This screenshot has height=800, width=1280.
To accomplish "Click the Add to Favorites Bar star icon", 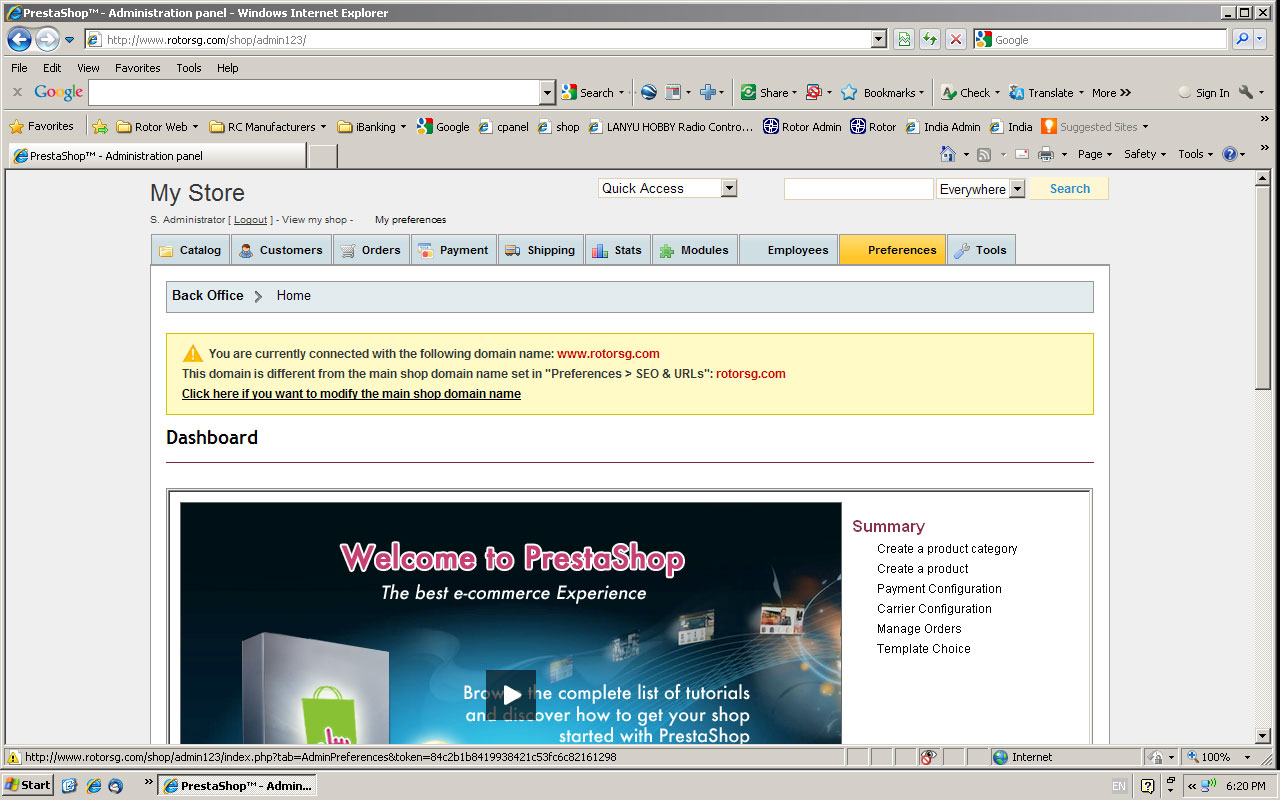I will tap(100, 127).
